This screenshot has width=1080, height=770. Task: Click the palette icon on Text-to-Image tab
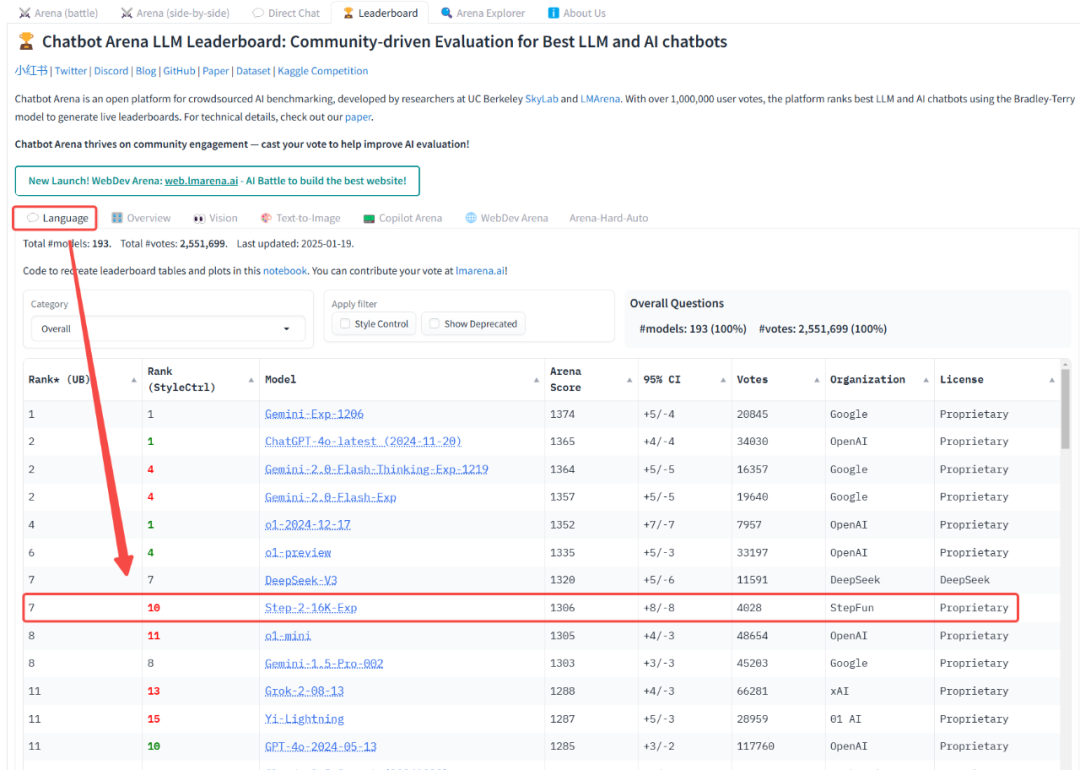coord(266,218)
